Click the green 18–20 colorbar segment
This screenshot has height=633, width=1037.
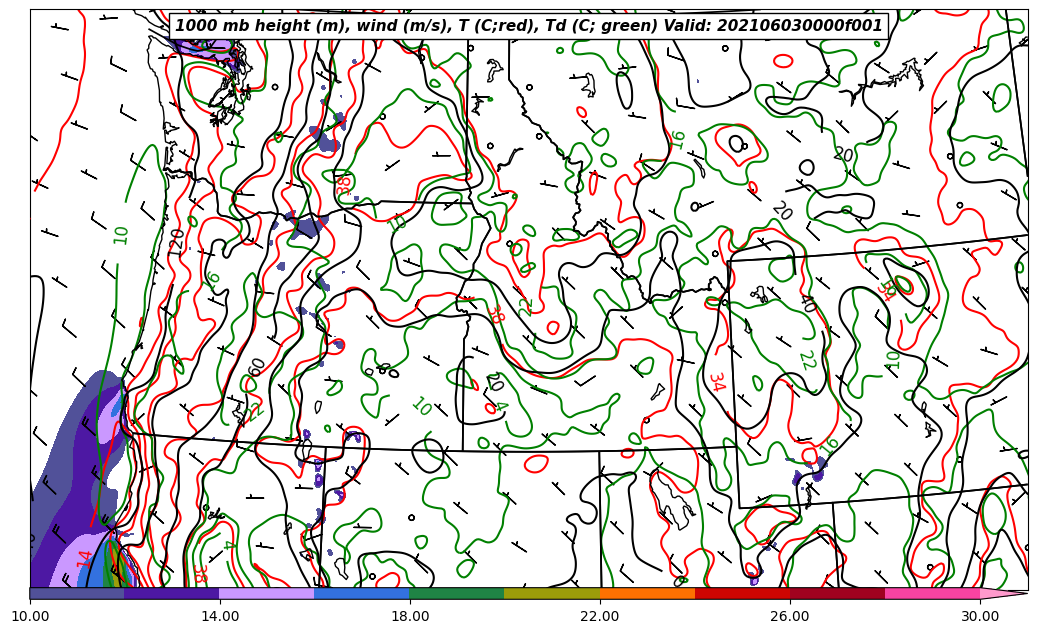(457, 593)
